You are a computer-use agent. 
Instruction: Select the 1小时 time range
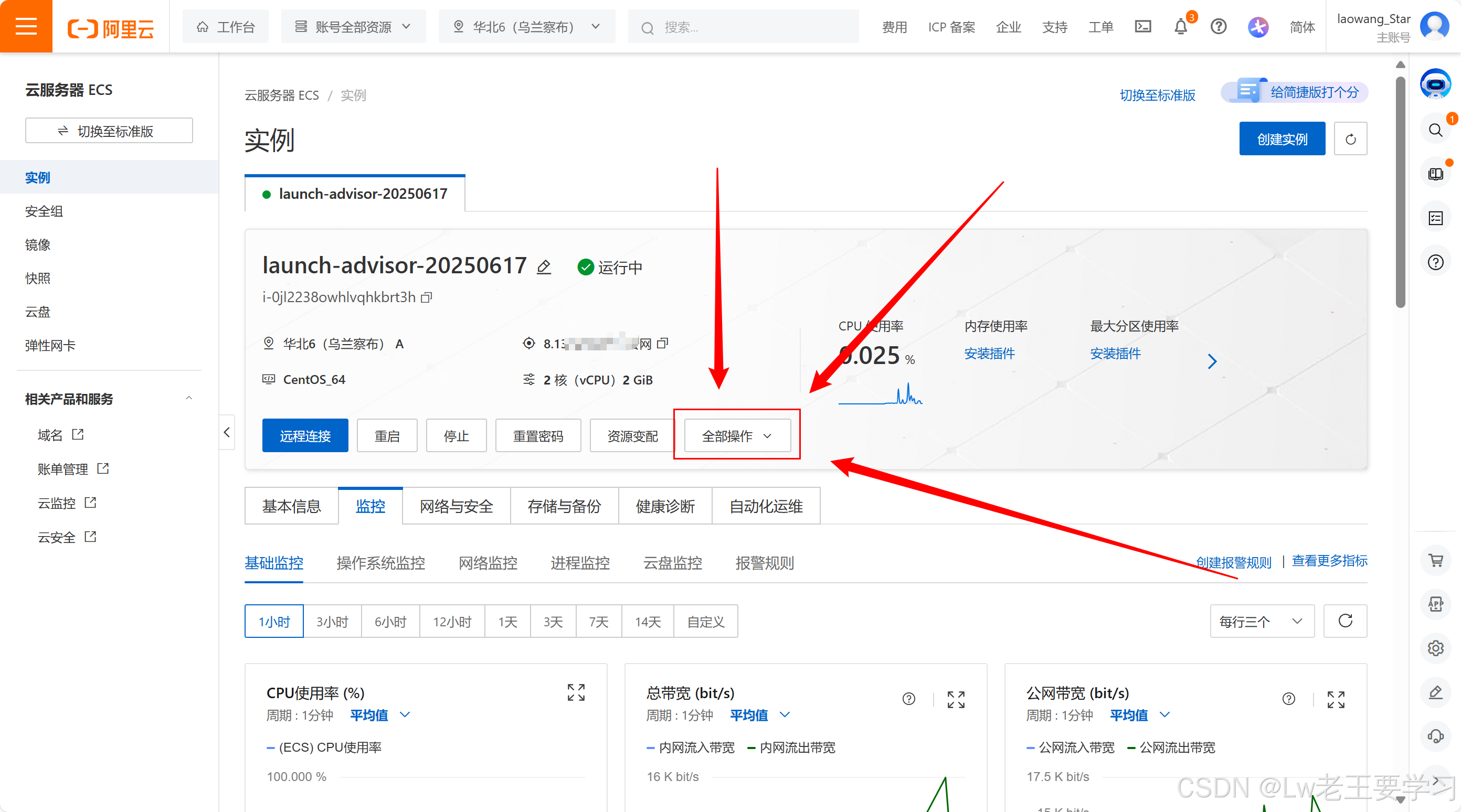coord(274,622)
